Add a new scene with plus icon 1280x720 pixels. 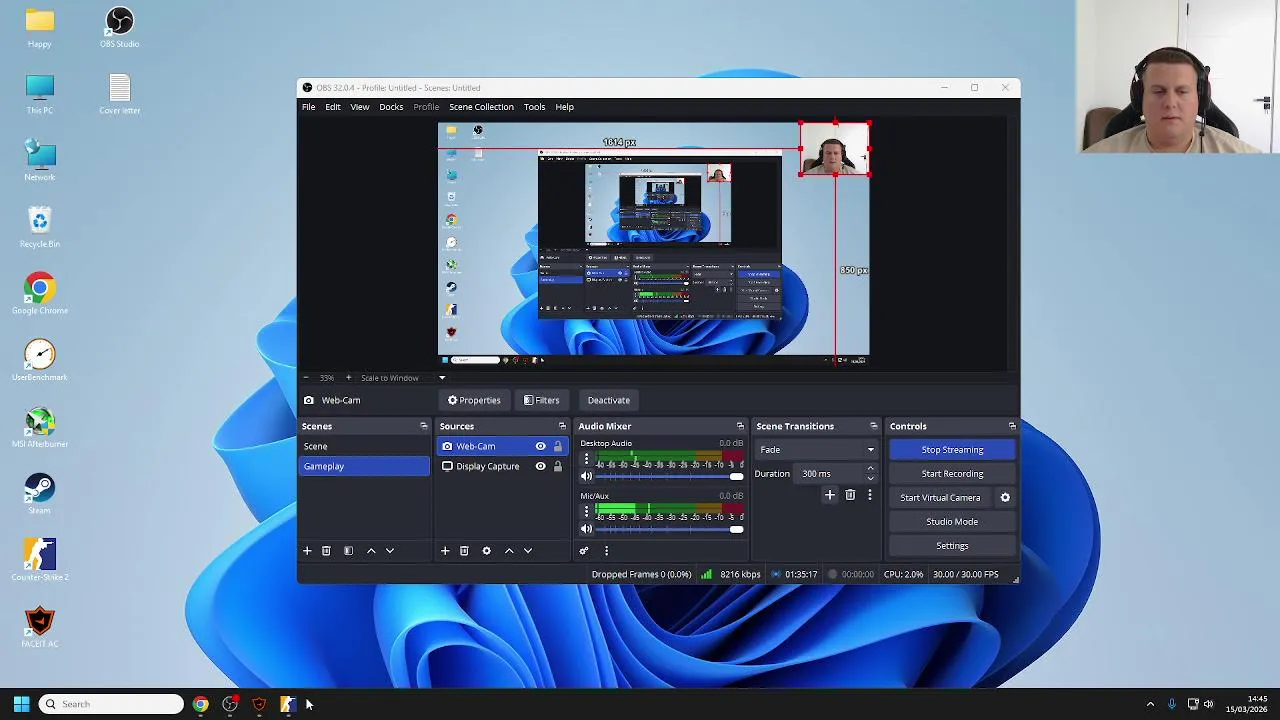307,551
